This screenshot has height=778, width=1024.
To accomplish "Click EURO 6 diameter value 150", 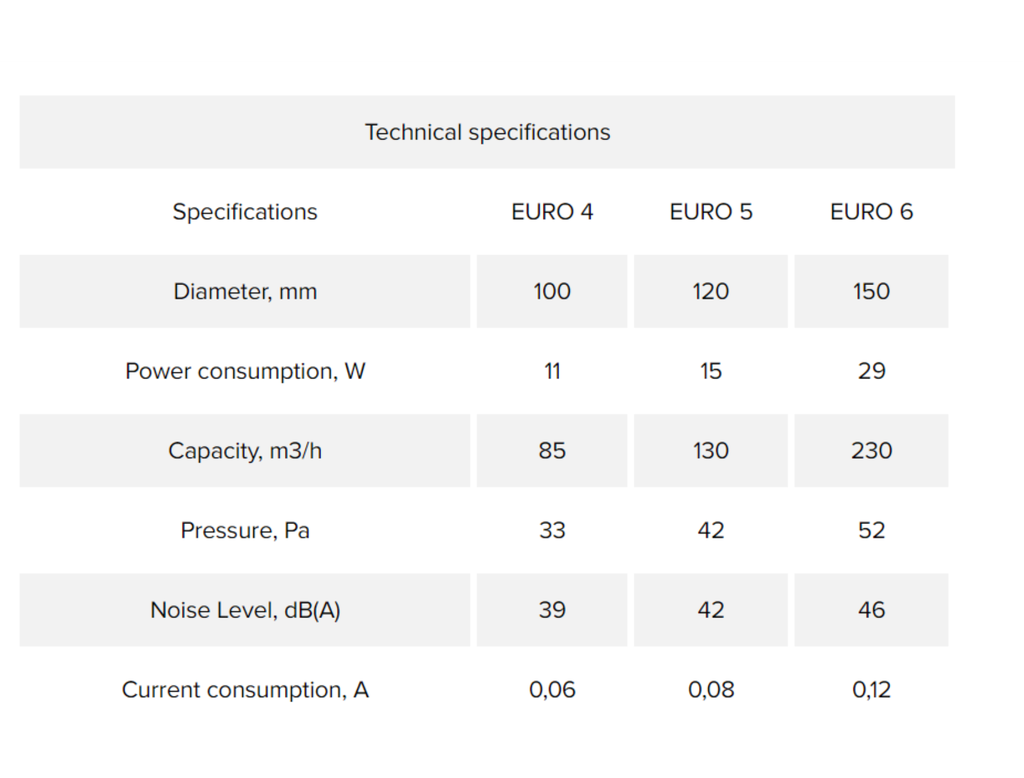I will (871, 291).
